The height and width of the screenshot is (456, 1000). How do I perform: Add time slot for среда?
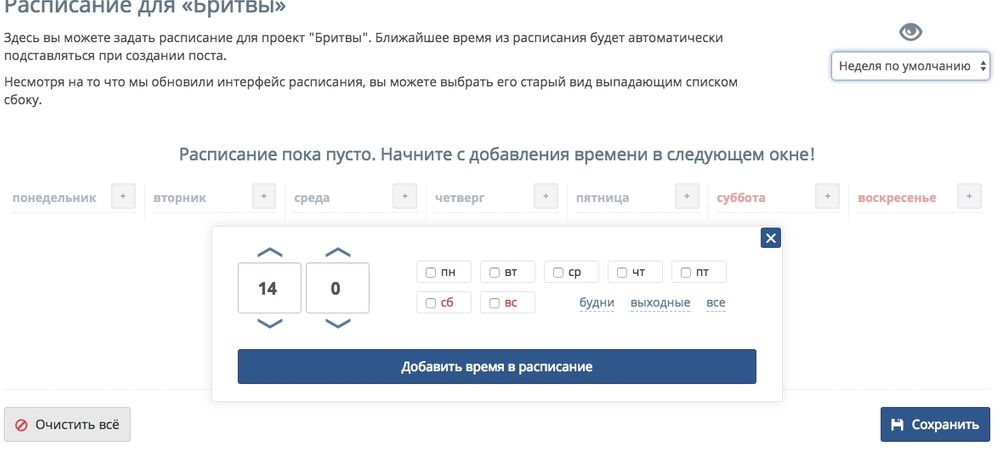coord(405,196)
